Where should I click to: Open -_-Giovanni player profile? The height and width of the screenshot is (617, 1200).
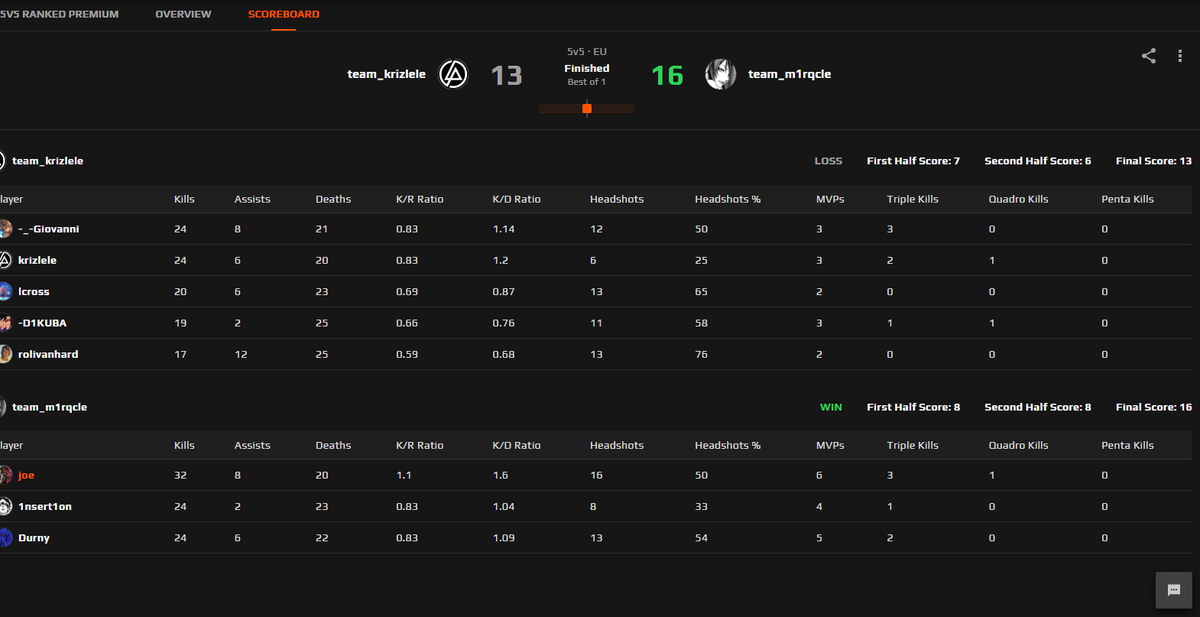(48, 229)
